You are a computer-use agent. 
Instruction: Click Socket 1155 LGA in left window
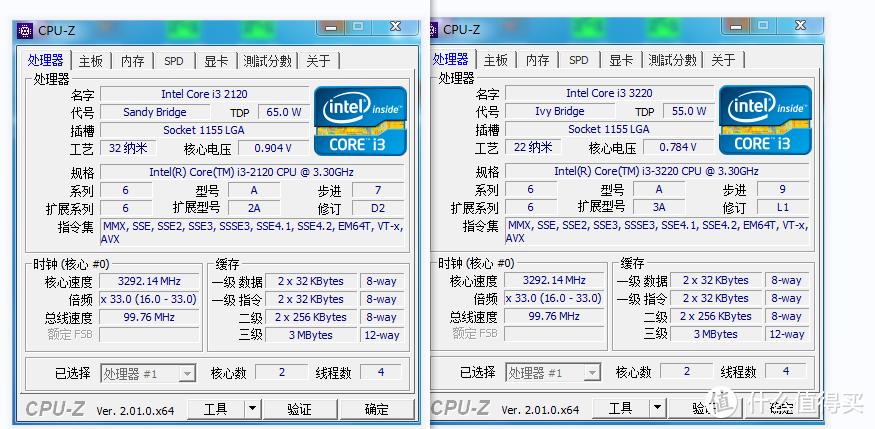204,131
